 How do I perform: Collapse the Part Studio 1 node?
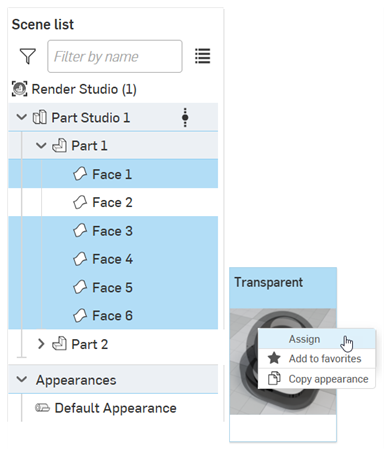[x=22, y=117]
